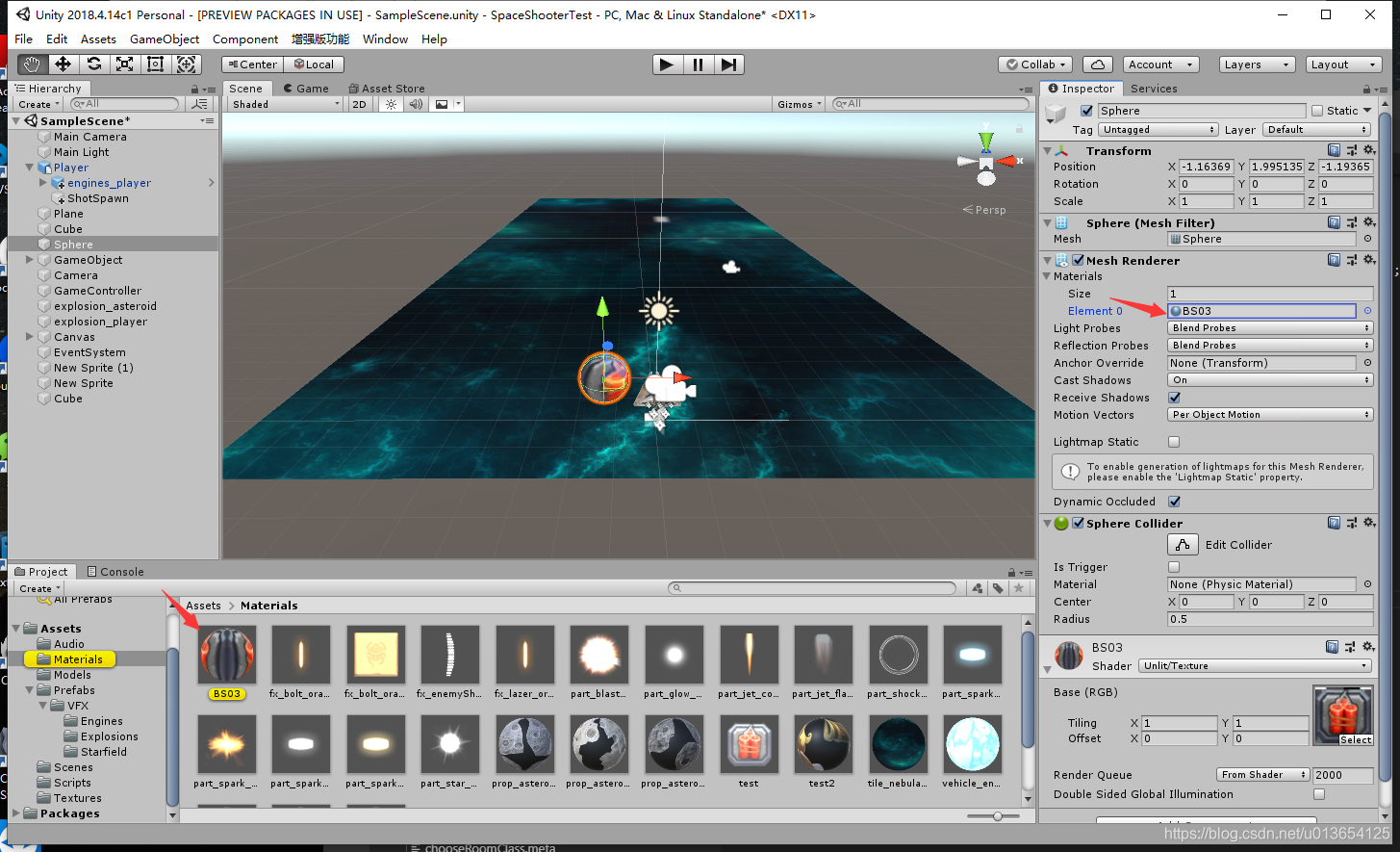Viewport: 1400px width, 852px height.
Task: Open the GameObject menu
Action: pos(165,39)
